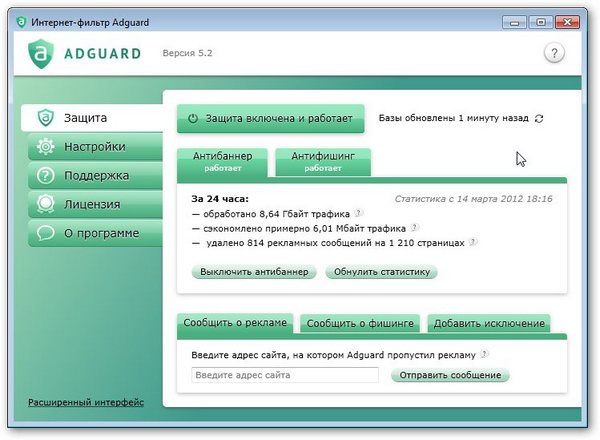Click the Adguard shield logo in header
Image resolution: width=600 pixels, height=440 pixels.
click(41, 52)
